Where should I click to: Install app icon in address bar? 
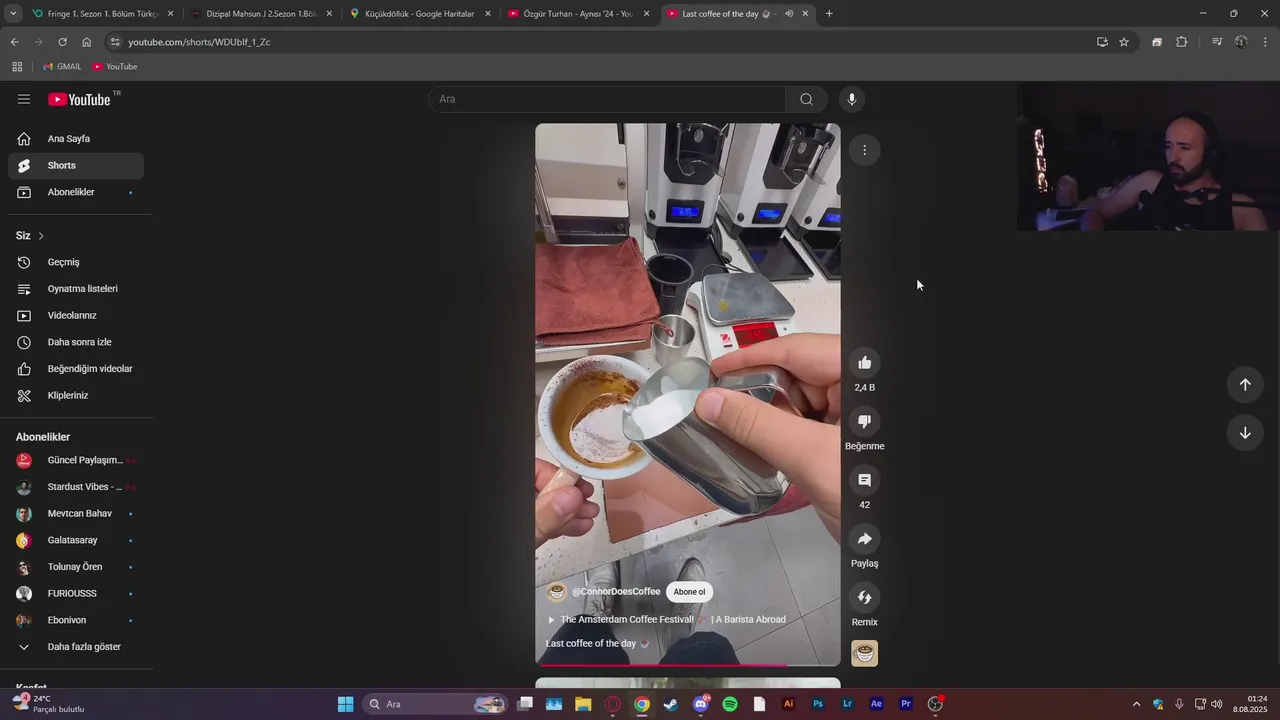click(x=1102, y=42)
